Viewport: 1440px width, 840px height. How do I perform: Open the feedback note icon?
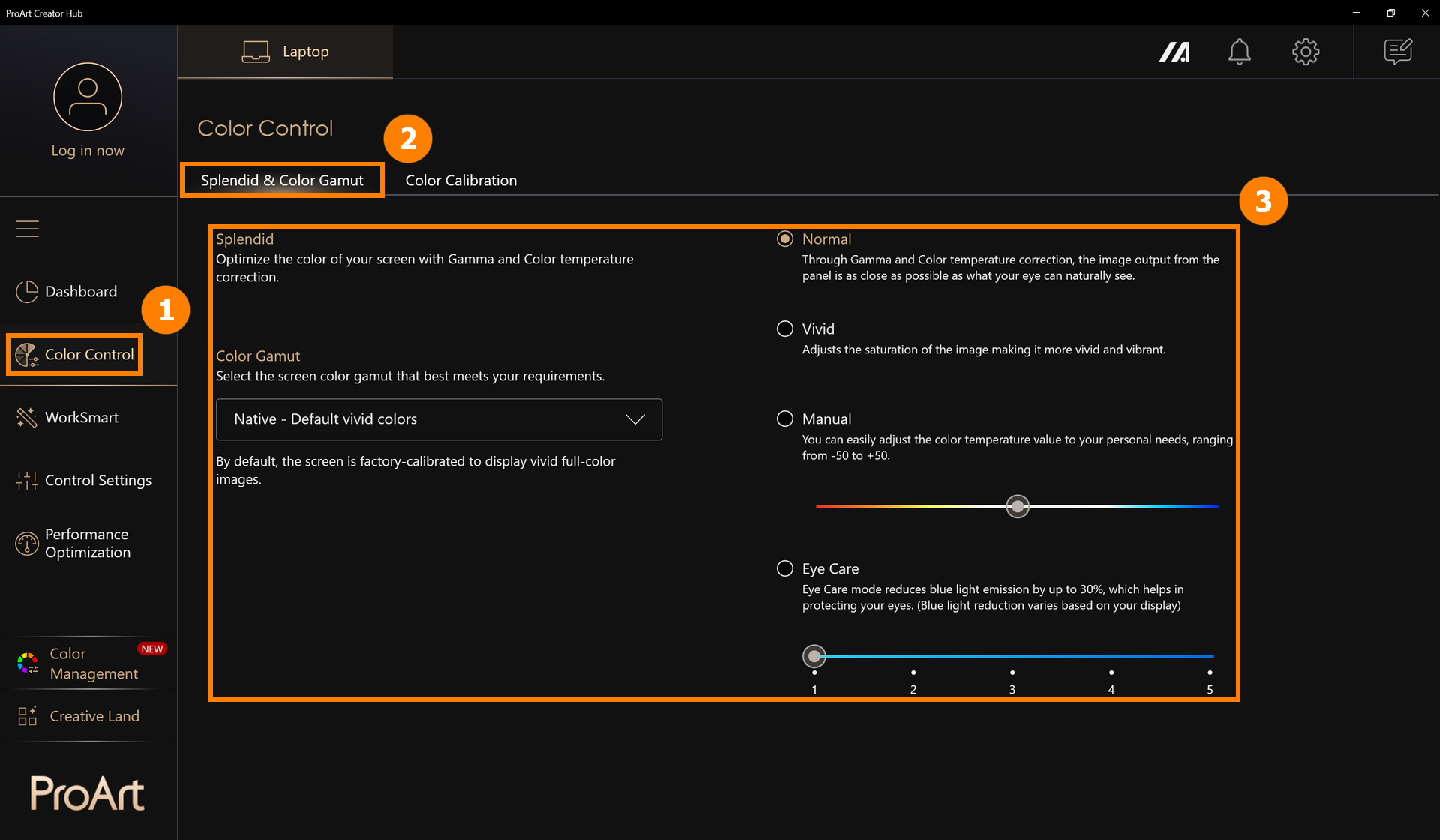pos(1398,52)
